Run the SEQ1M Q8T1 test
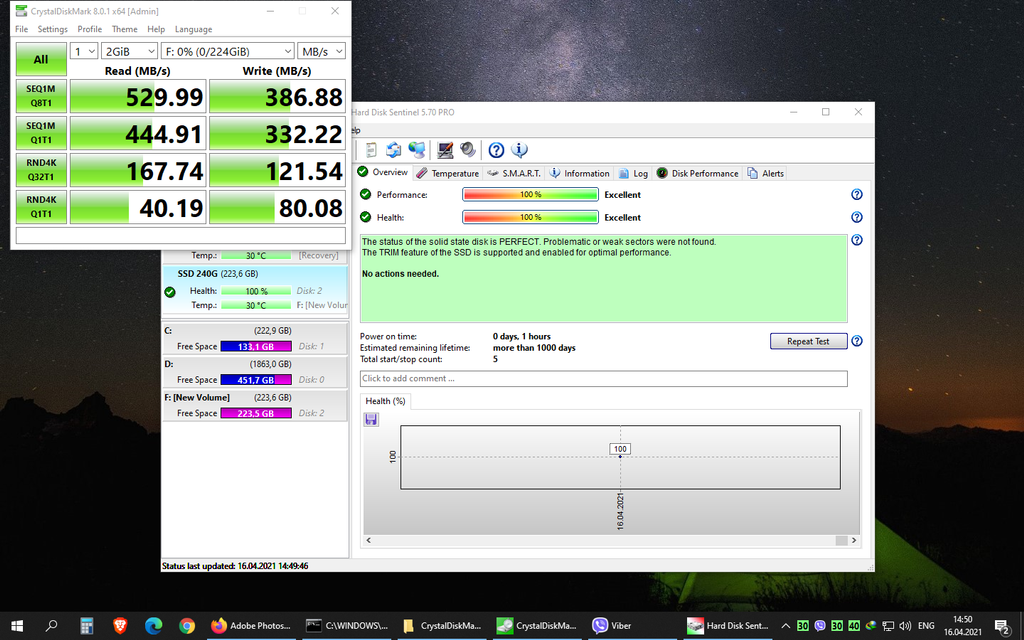The height and width of the screenshot is (640, 1024). pyautogui.click(x=41, y=96)
